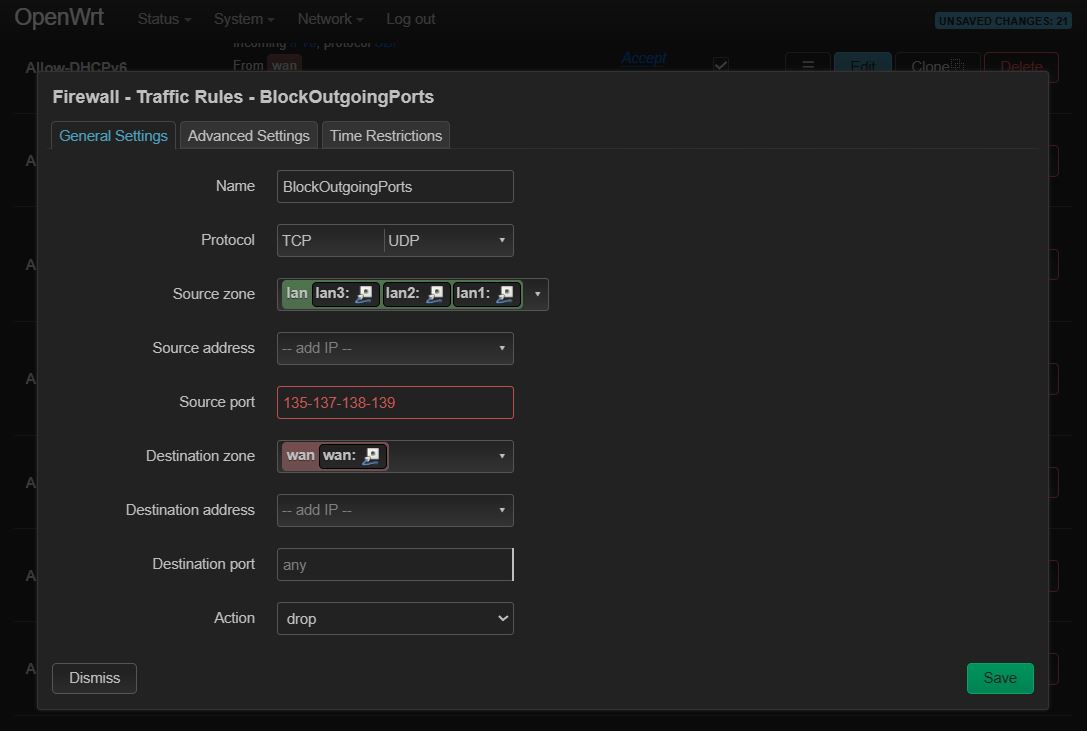Switch to the Advanced Settings tab
Viewport: 1087px width, 731px height.
(x=249, y=135)
